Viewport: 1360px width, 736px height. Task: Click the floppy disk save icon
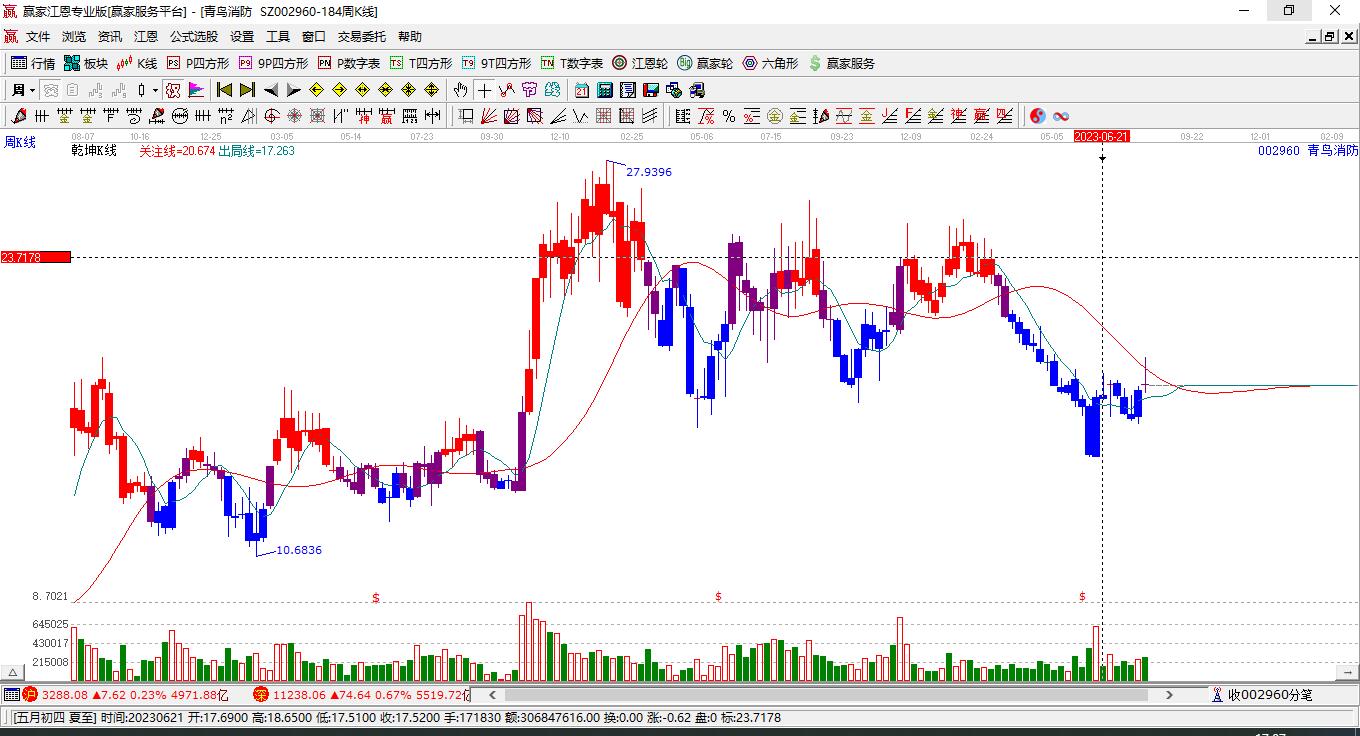(x=650, y=90)
